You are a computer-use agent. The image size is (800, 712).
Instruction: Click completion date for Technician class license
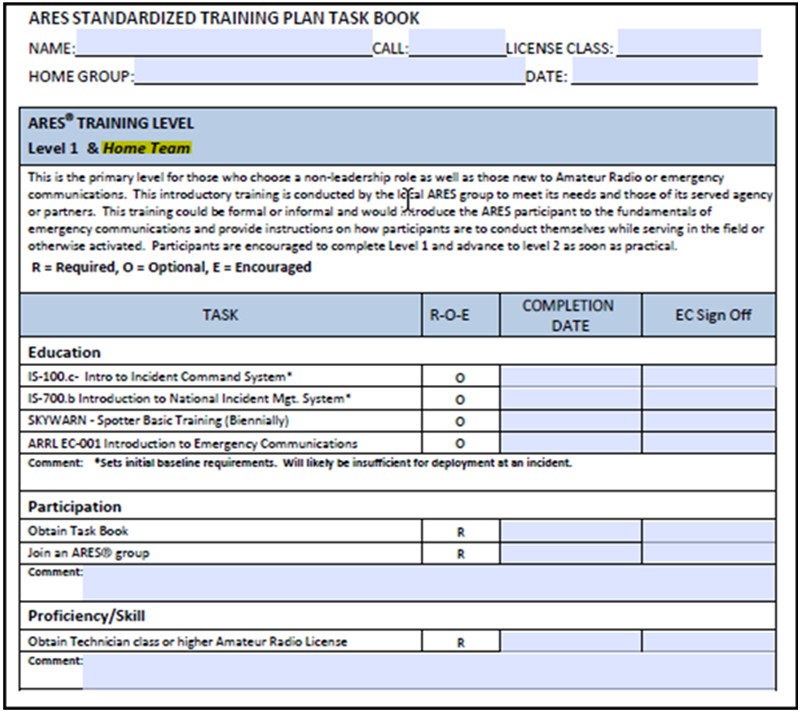569,641
